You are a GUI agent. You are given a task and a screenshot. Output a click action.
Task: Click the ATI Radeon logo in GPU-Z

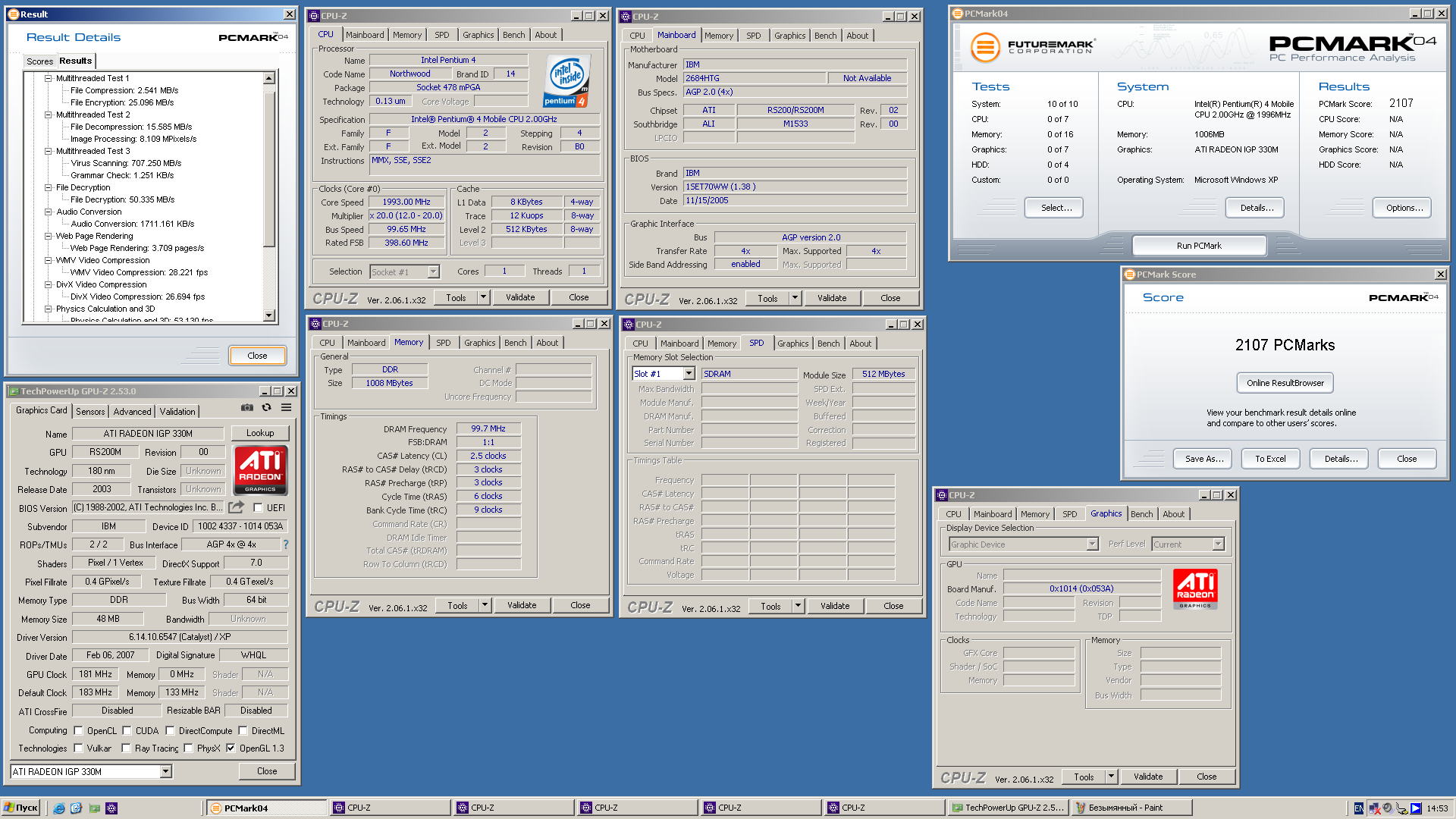point(260,471)
